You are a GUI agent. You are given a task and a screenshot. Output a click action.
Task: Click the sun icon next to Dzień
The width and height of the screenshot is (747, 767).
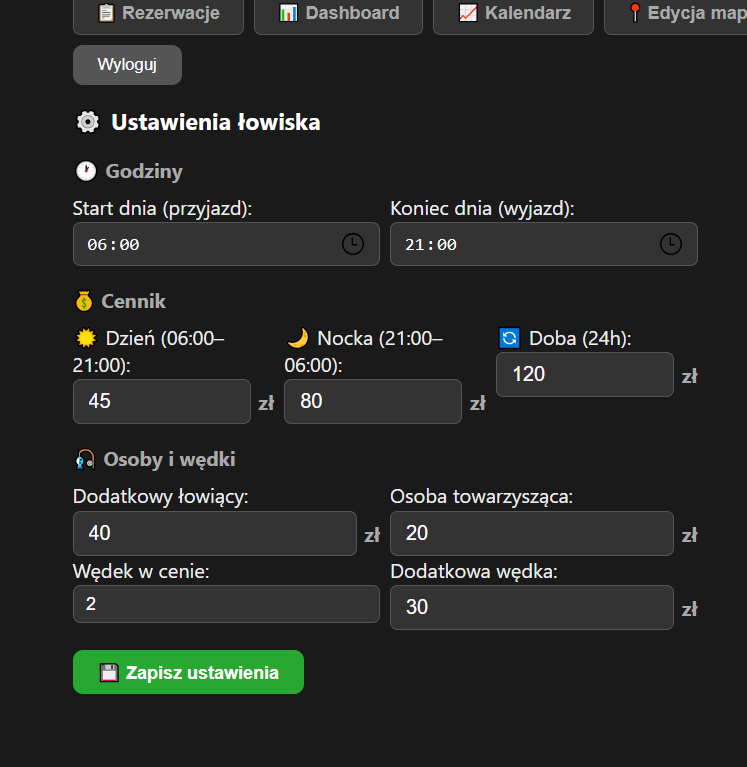86,338
